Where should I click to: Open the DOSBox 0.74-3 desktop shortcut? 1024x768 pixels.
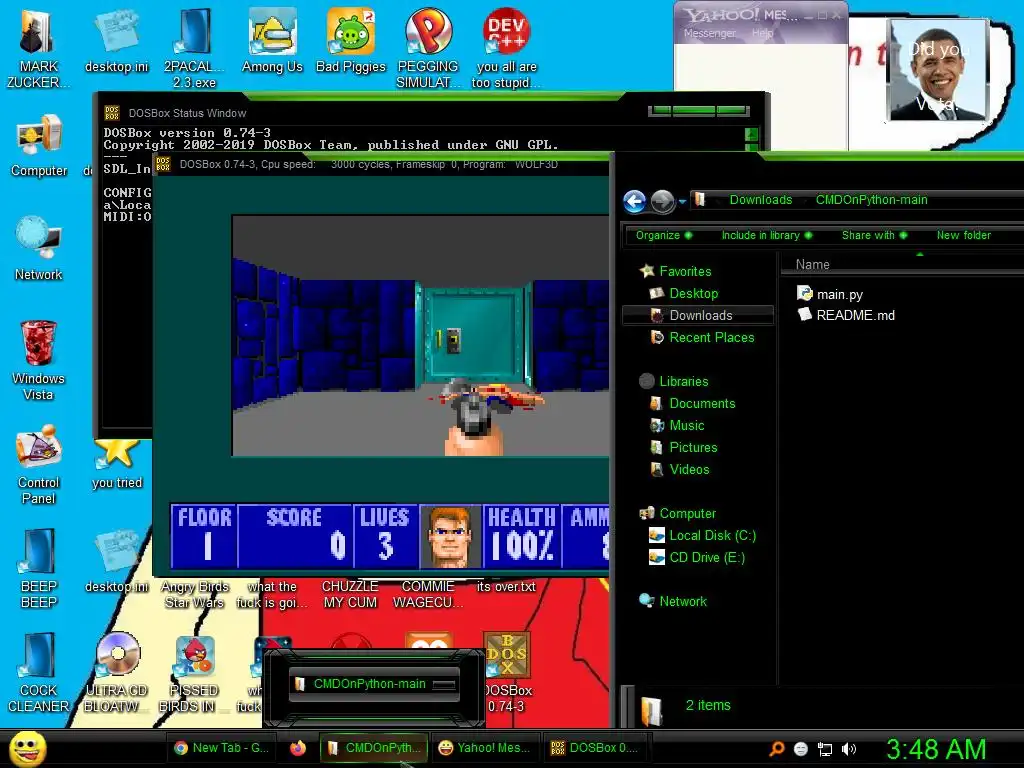507,672
